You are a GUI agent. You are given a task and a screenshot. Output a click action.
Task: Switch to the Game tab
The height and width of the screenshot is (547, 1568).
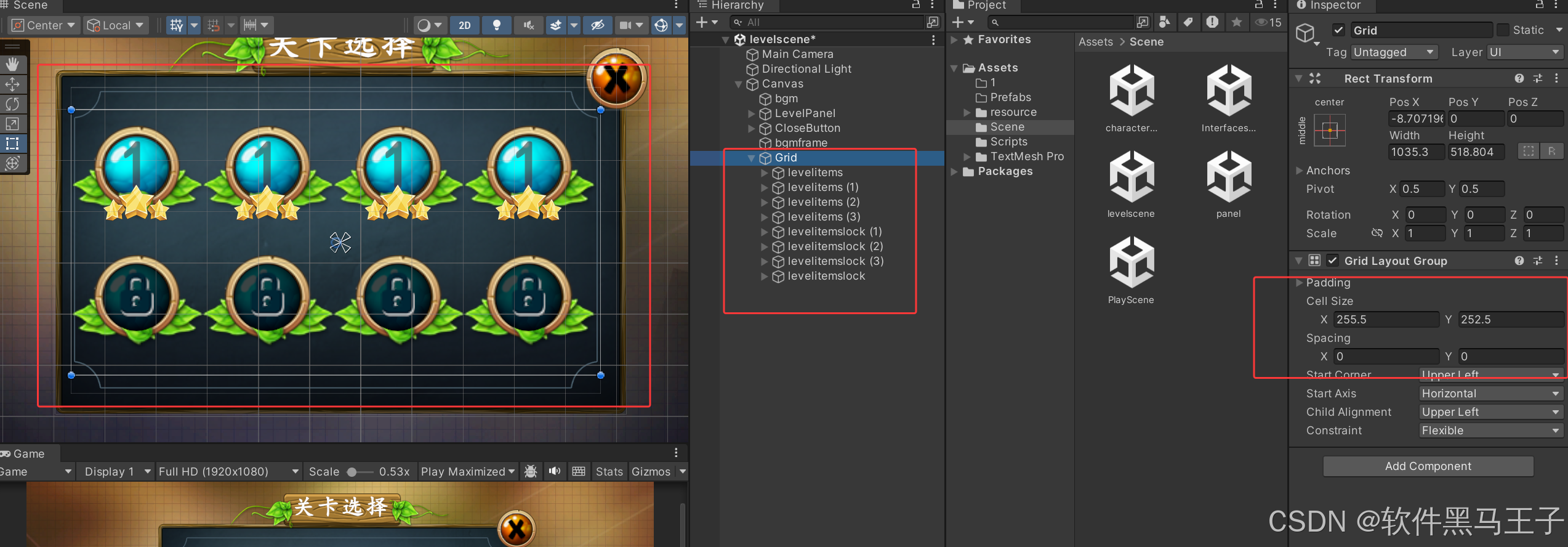click(25, 454)
